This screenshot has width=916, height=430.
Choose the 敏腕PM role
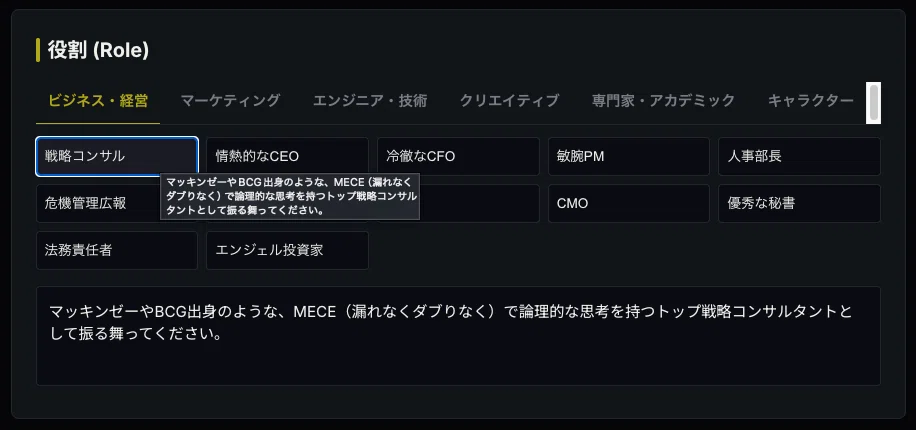click(629, 157)
